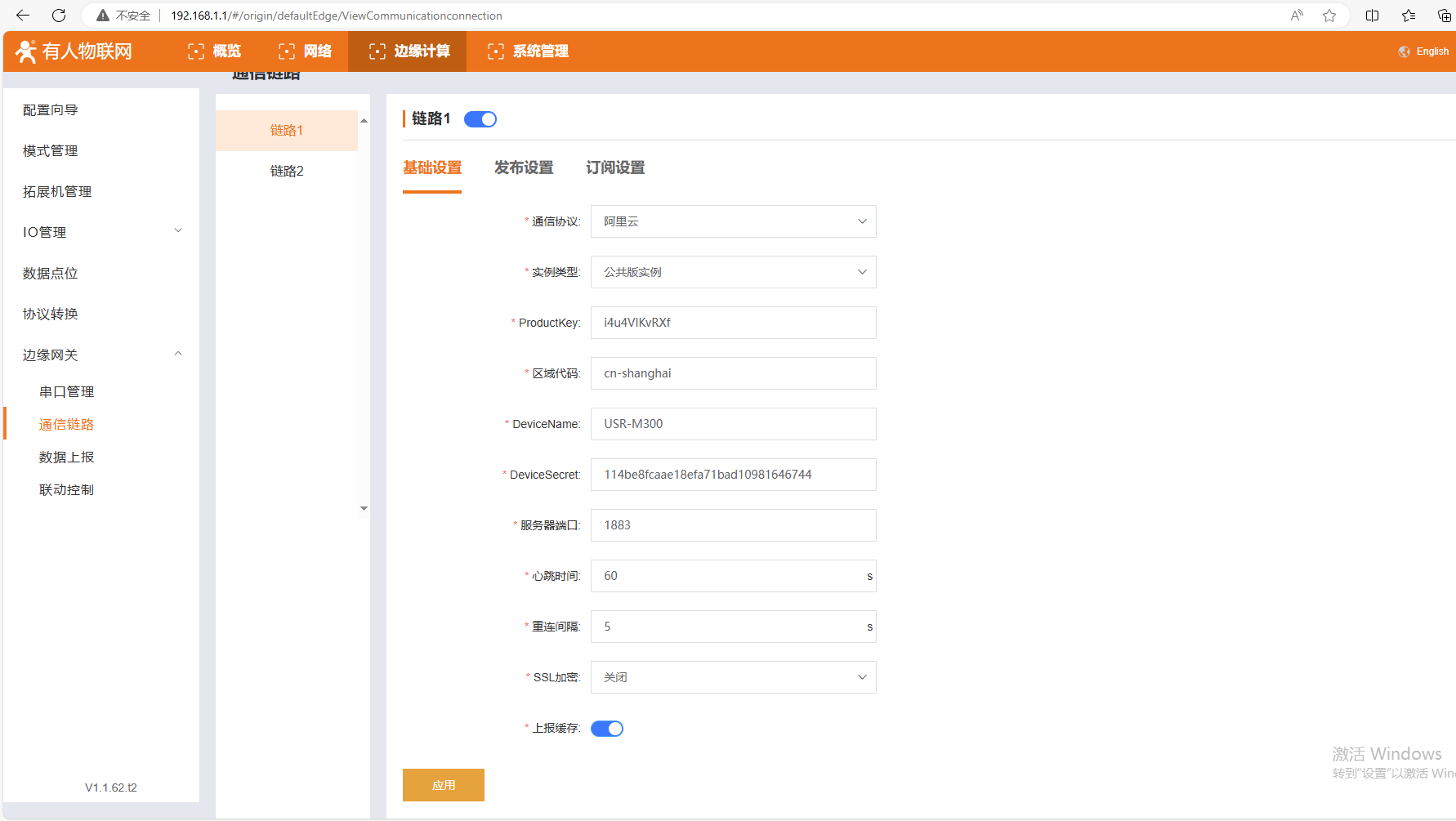Switch to the 发布设置 tab

(524, 167)
